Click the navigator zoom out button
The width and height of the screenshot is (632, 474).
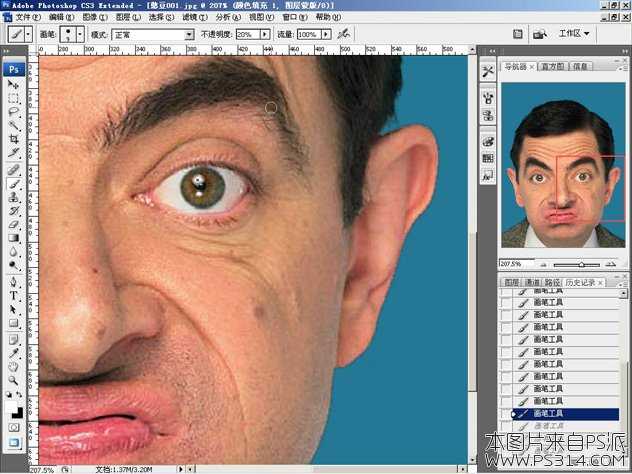pos(544,265)
